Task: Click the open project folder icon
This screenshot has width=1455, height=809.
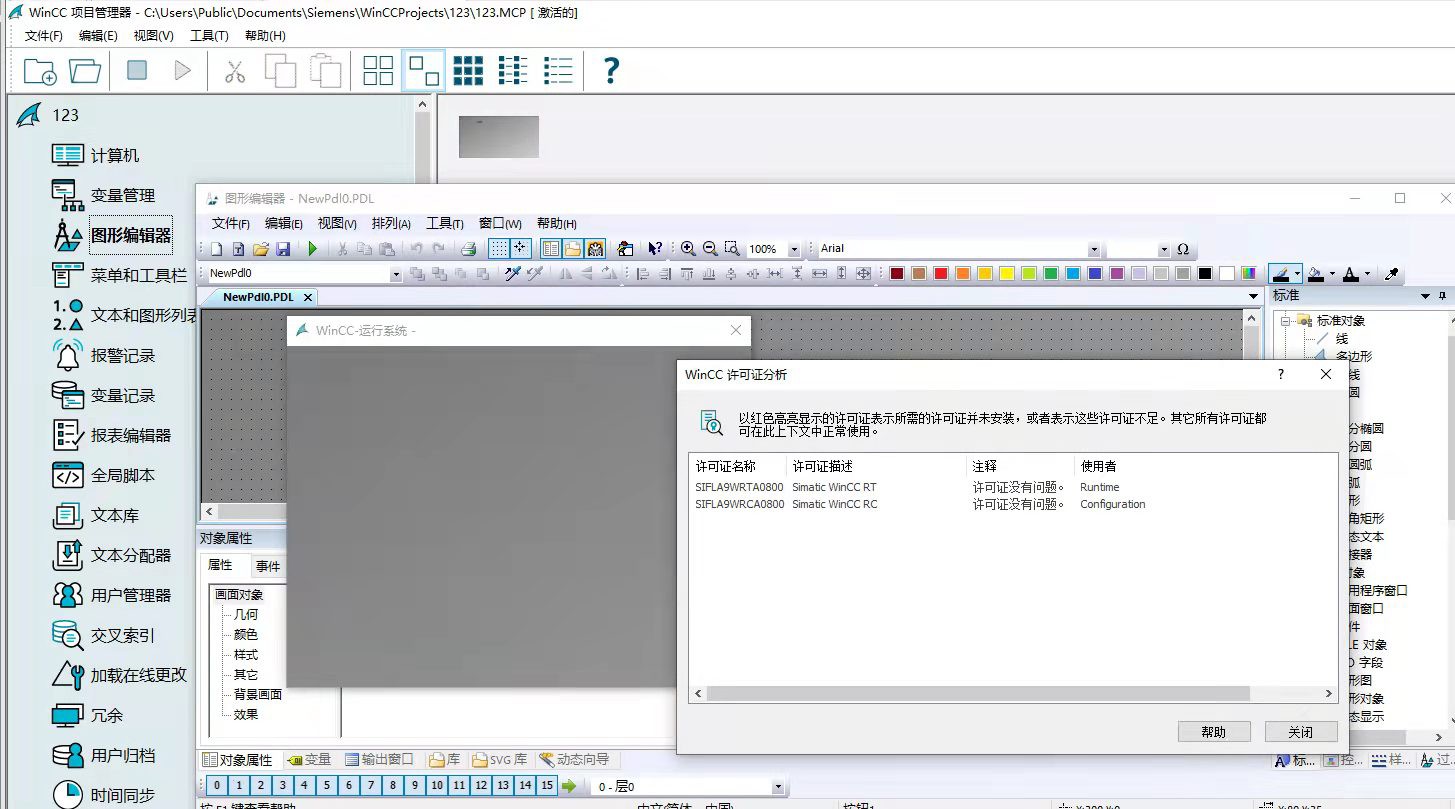Action: pos(85,71)
